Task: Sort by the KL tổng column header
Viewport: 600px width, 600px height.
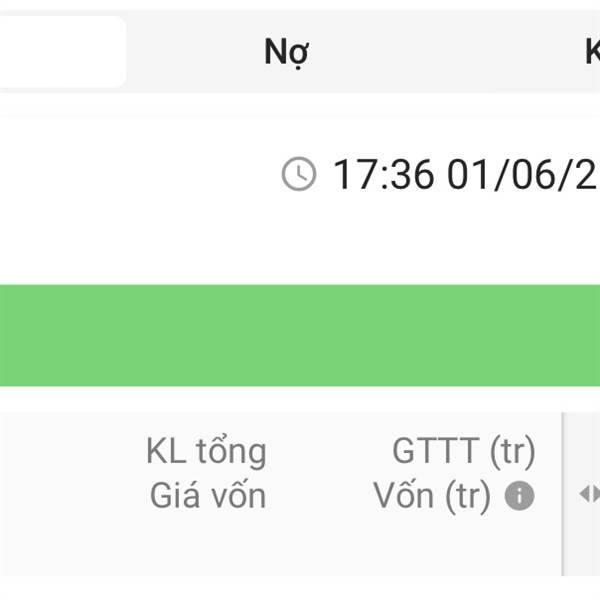Action: pos(206,452)
